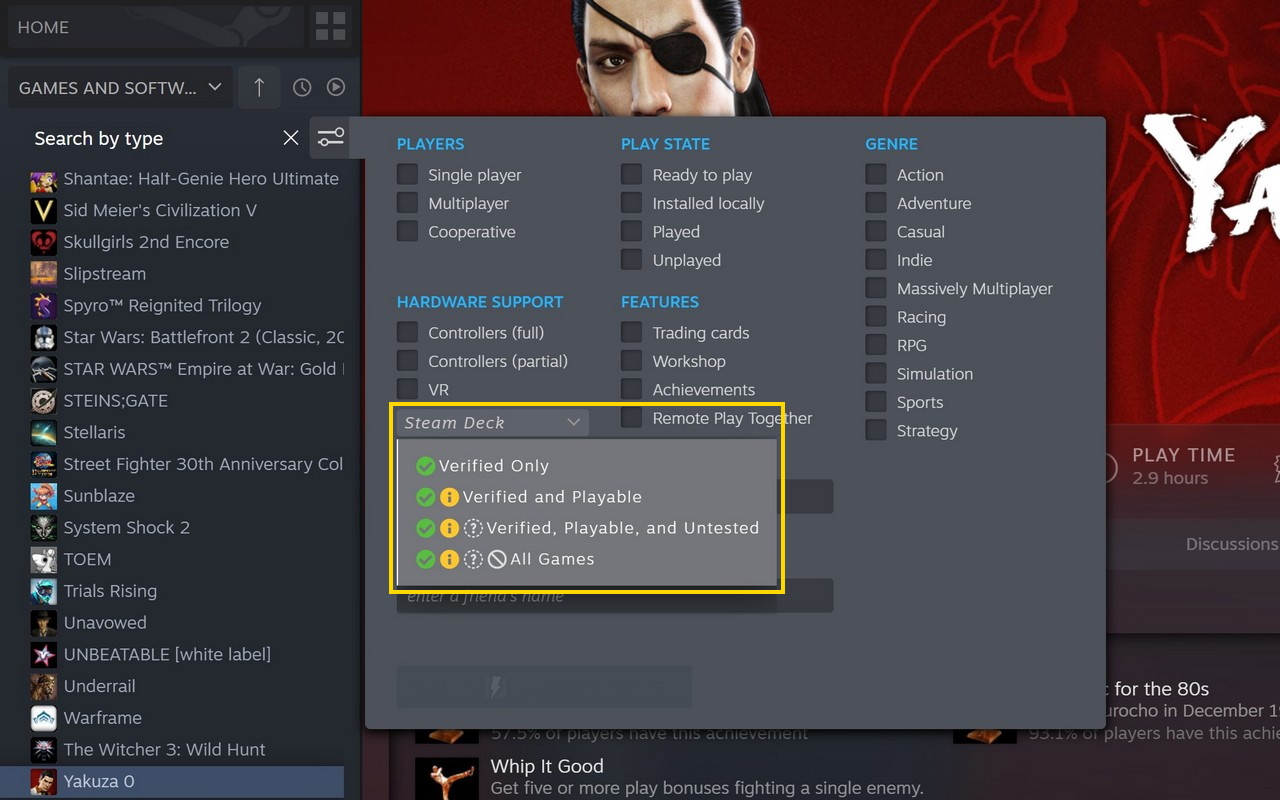Click the ready-to-play filter icon

click(336, 88)
